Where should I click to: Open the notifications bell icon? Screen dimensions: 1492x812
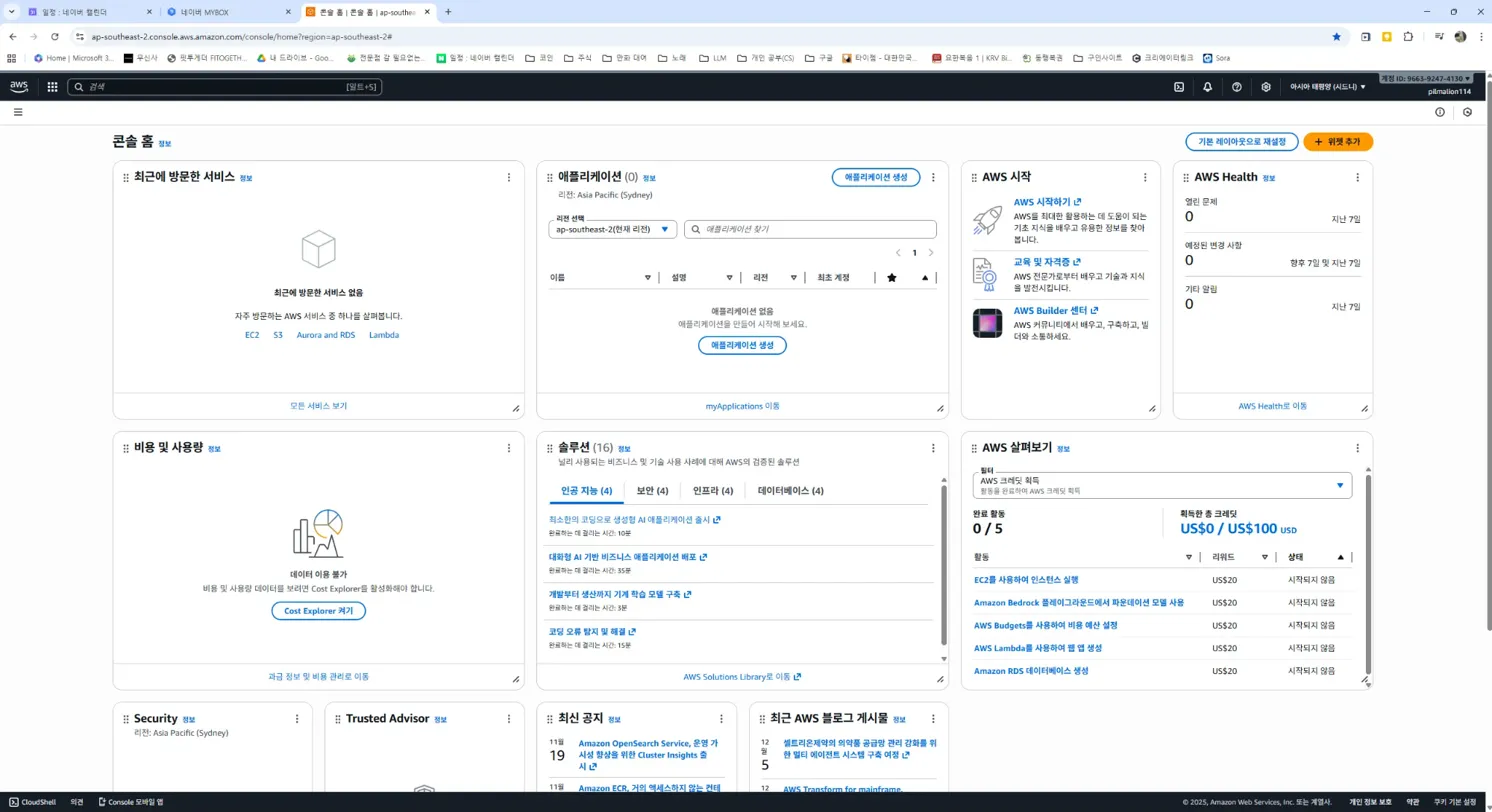pos(1208,87)
